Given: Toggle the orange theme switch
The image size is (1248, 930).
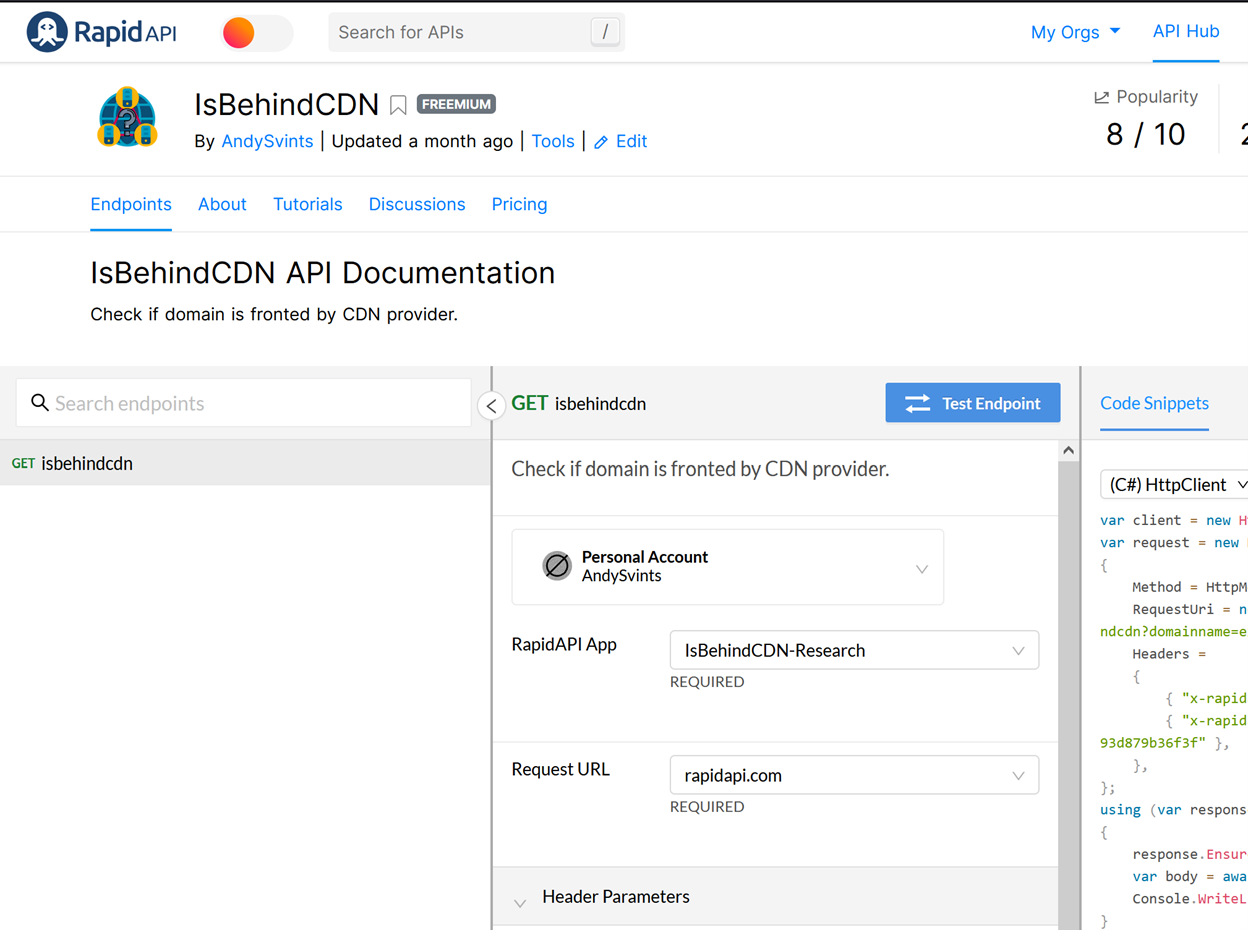Looking at the screenshot, I should pos(257,33).
